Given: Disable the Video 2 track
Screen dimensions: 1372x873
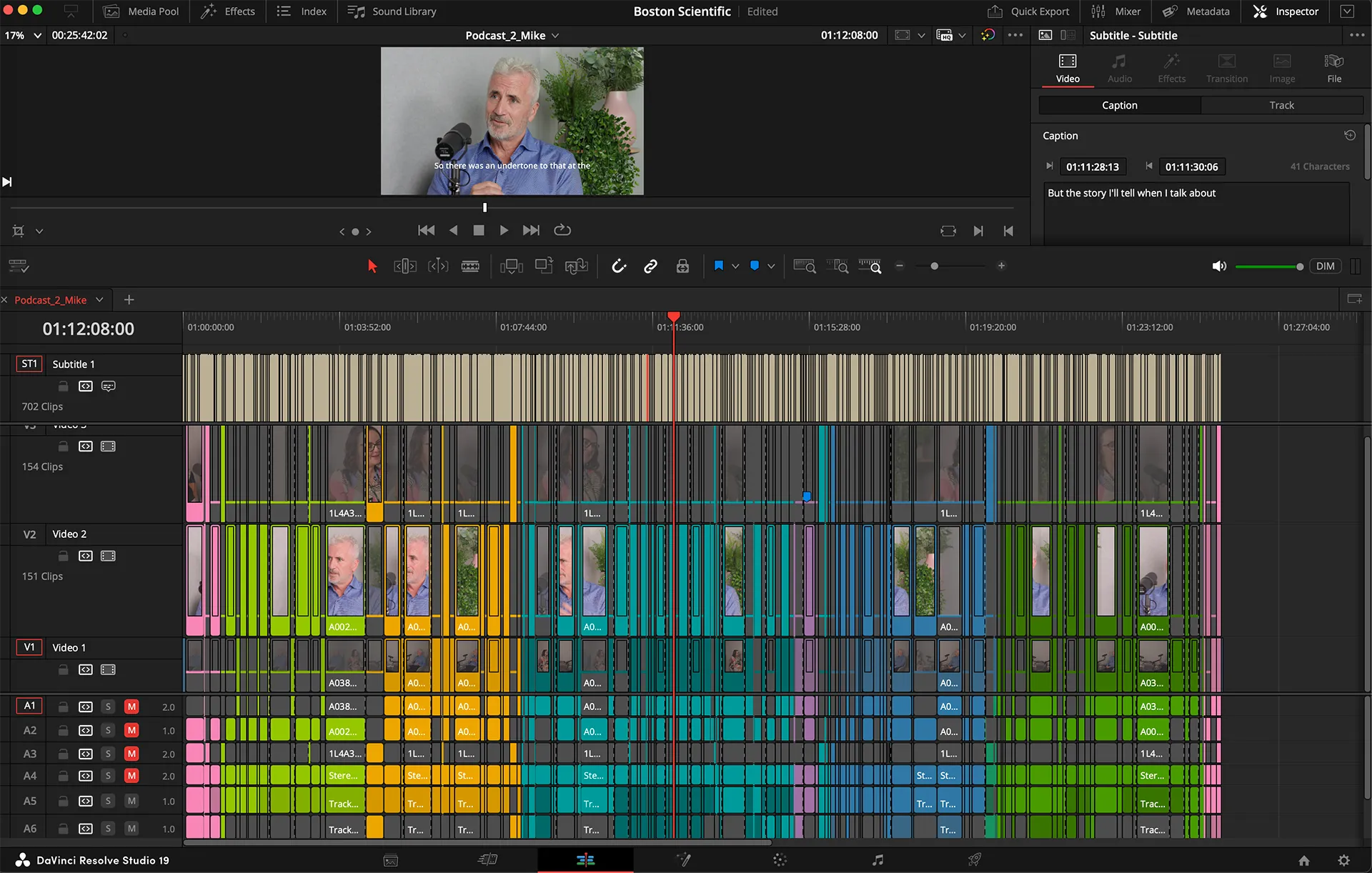Looking at the screenshot, I should (108, 556).
